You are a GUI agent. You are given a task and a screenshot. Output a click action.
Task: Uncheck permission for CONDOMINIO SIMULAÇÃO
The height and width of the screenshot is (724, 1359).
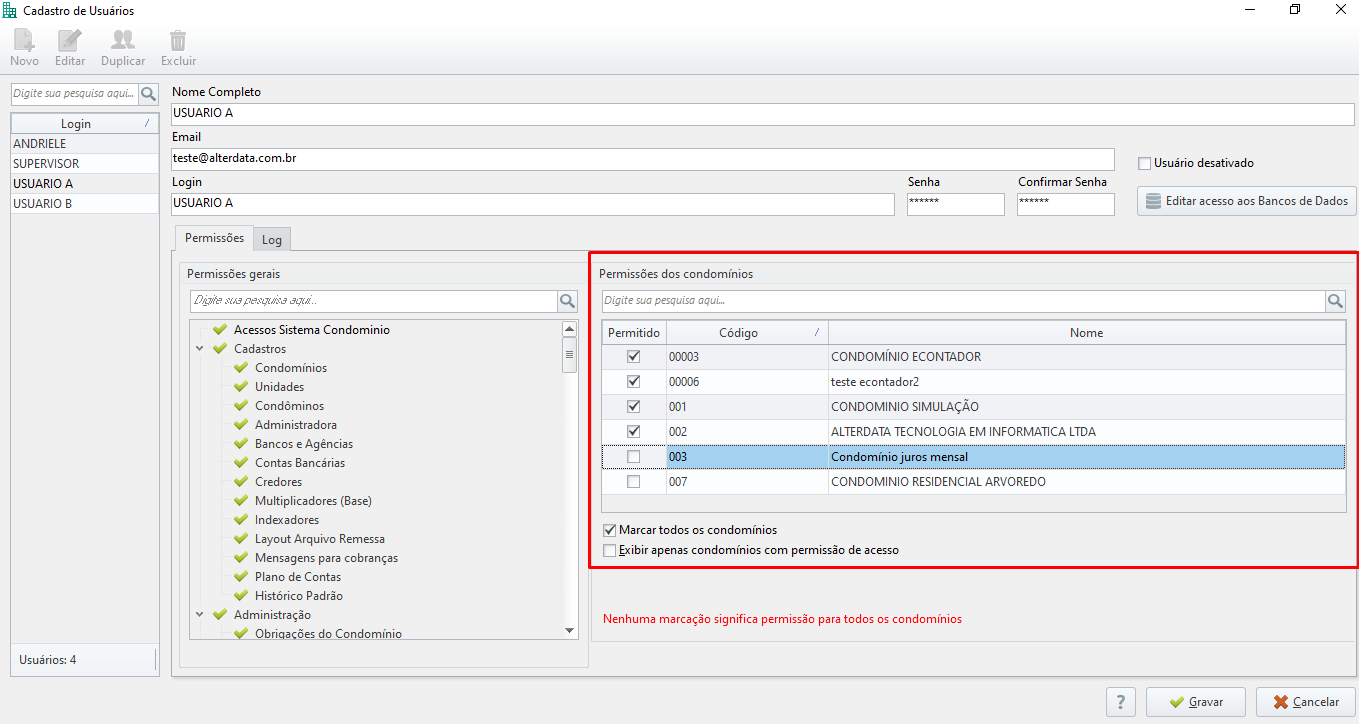[633, 407]
